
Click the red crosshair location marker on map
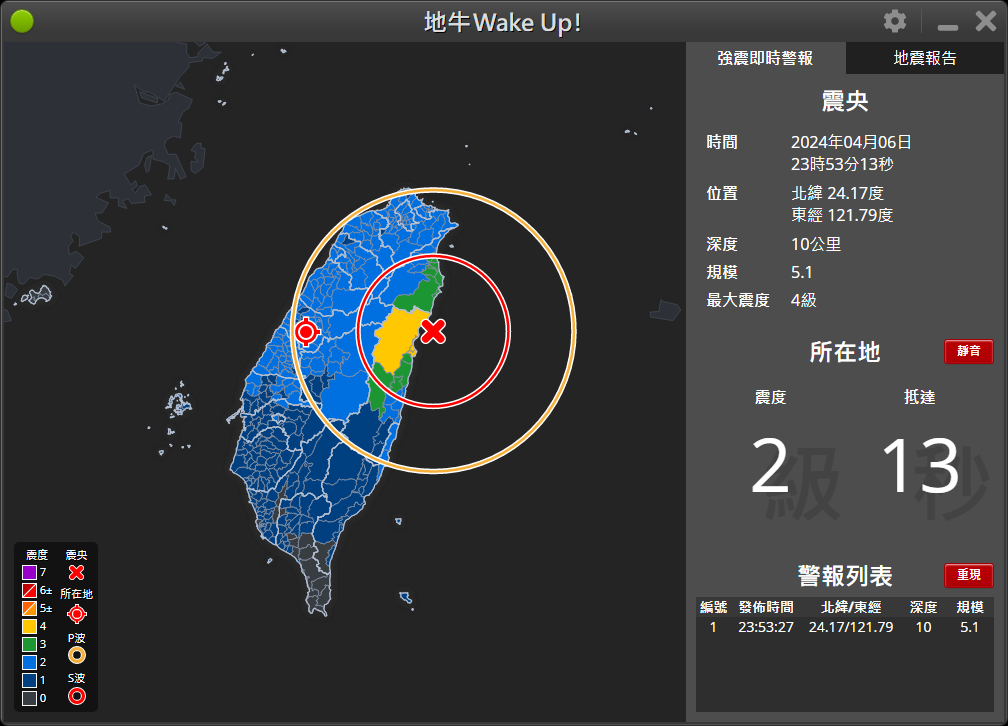307,332
